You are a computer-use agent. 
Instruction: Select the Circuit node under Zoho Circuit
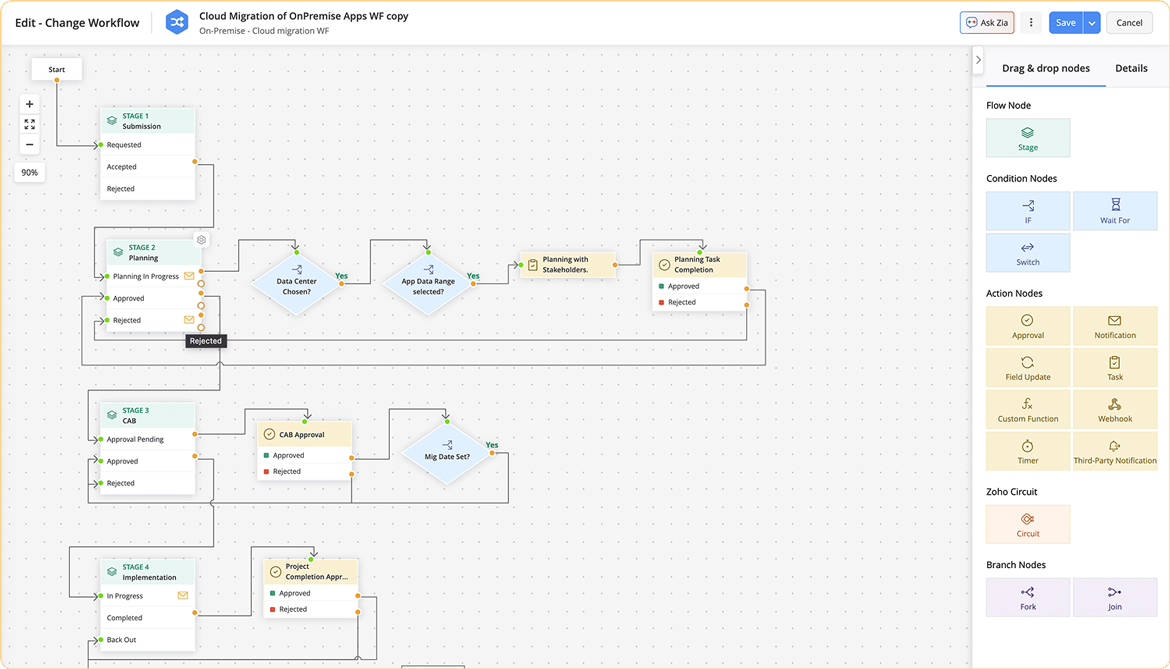click(1027, 523)
